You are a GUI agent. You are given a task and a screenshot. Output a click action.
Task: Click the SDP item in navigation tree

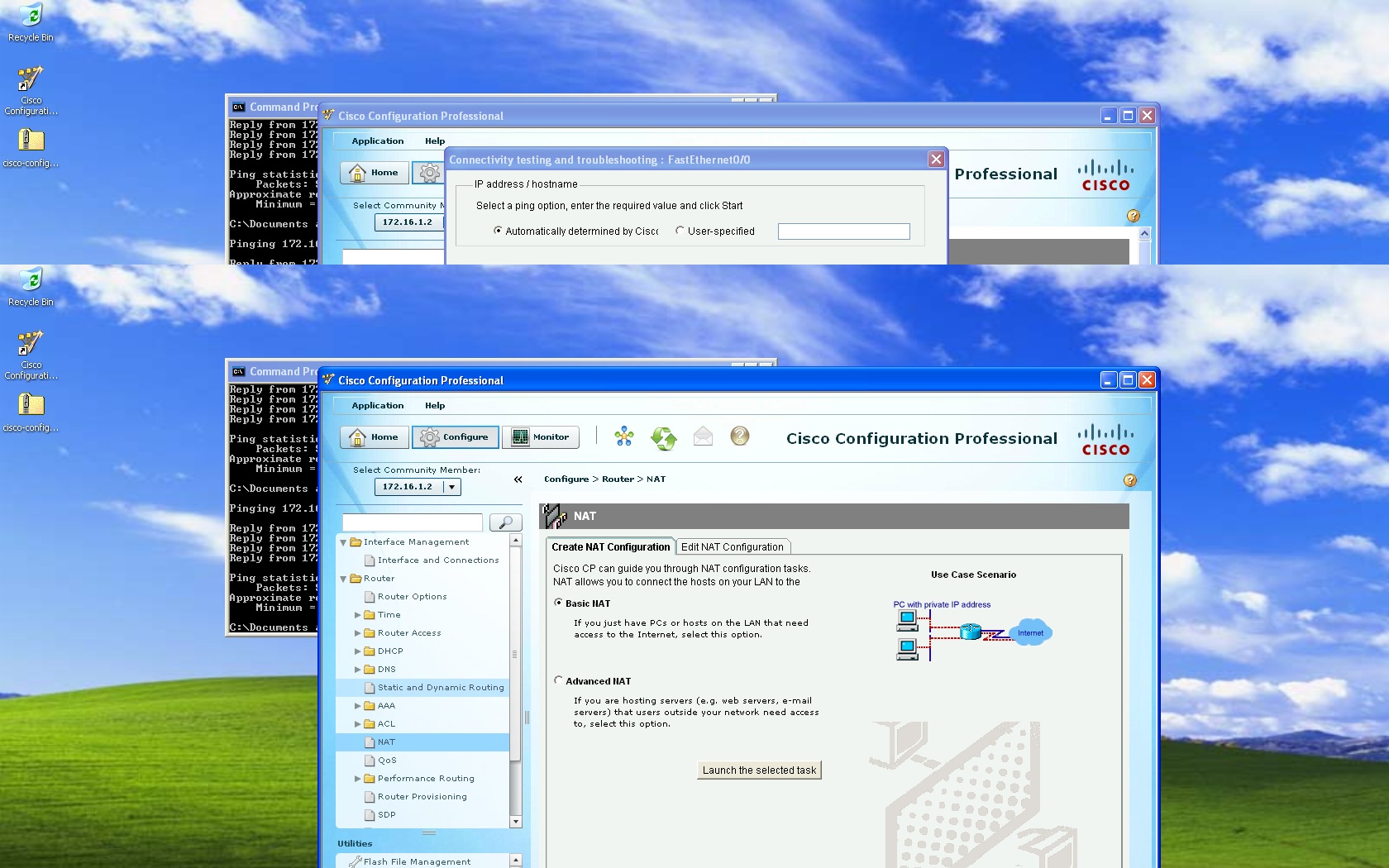(x=386, y=815)
